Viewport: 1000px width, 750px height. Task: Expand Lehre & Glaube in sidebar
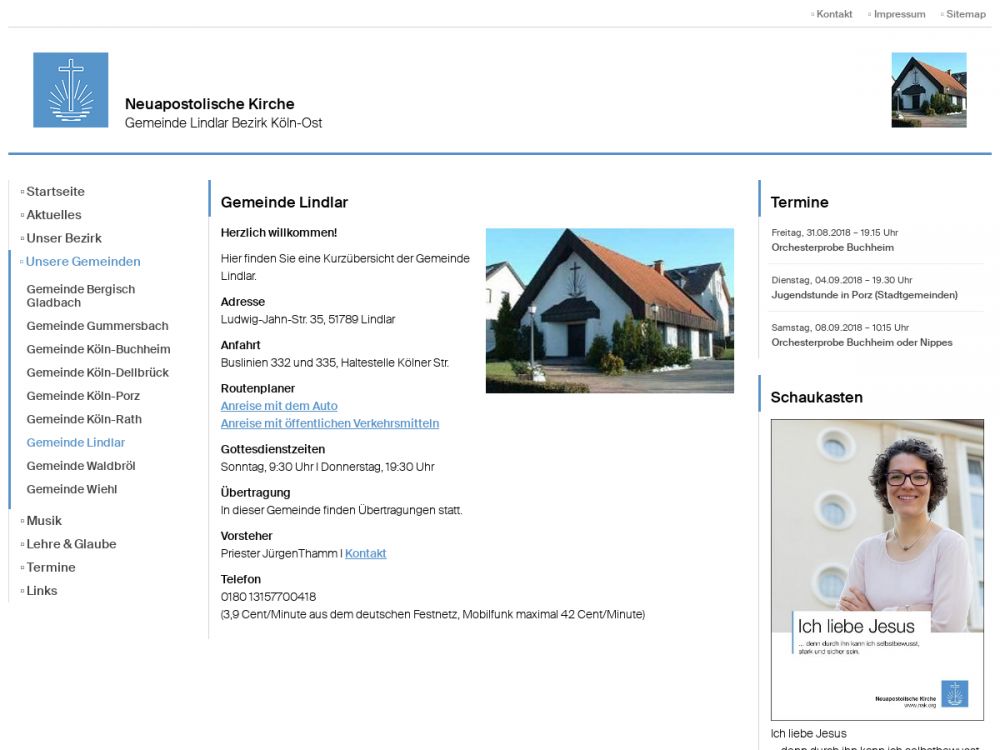tap(71, 544)
